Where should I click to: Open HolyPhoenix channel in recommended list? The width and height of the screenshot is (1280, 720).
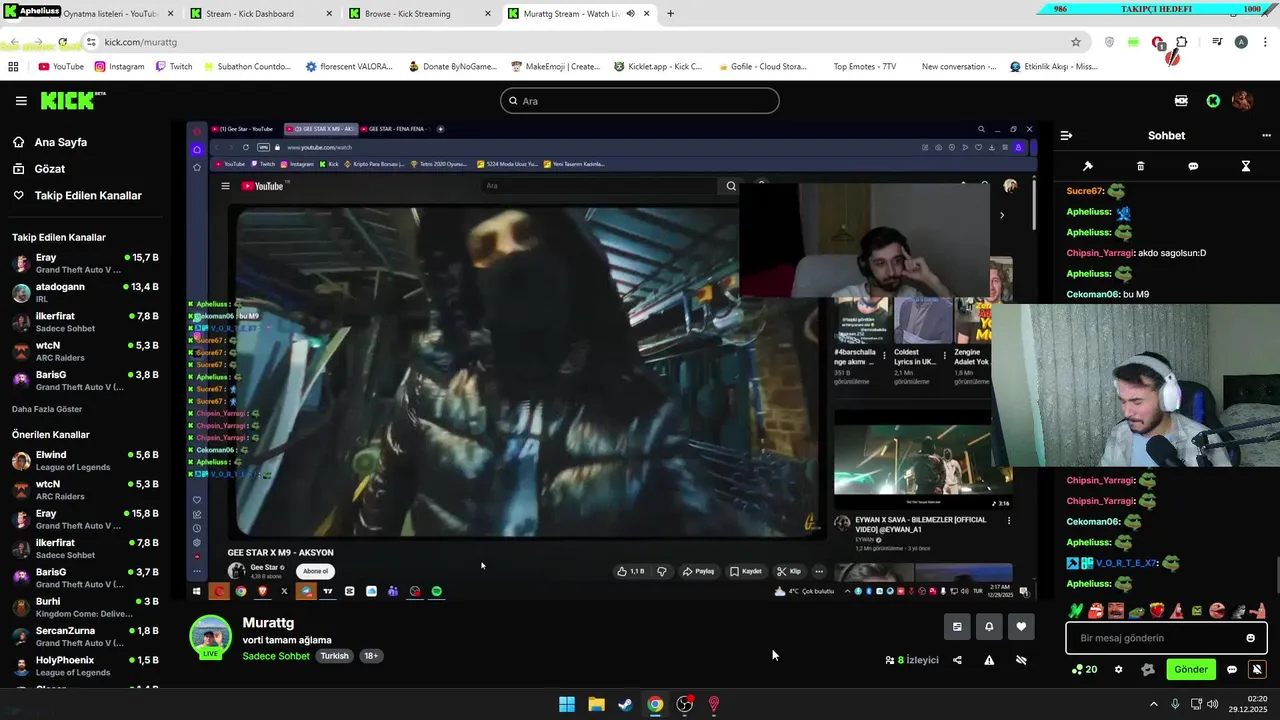click(85, 666)
